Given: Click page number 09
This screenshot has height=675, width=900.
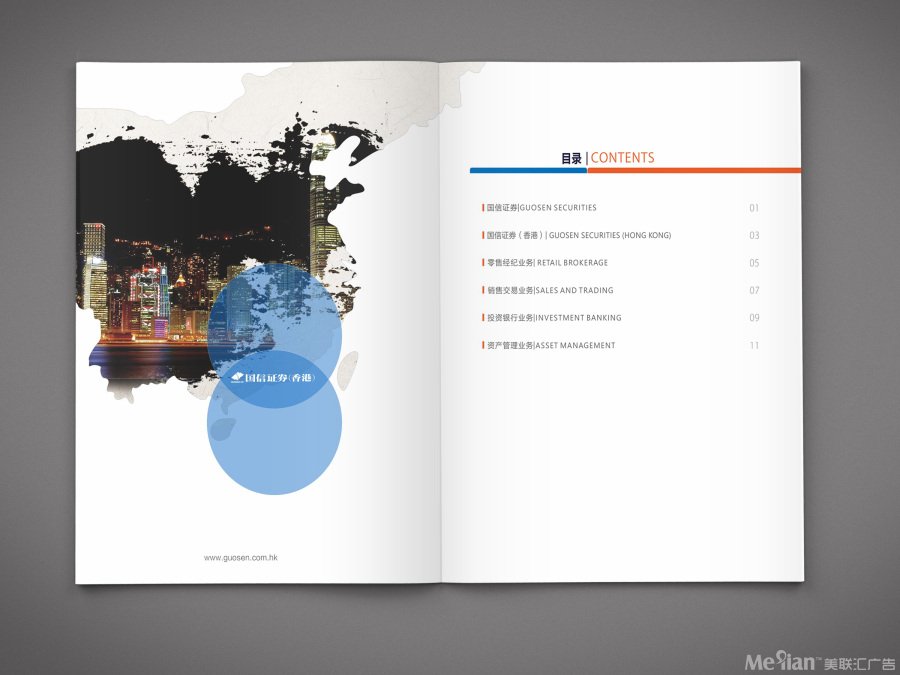Looking at the screenshot, I should (x=754, y=317).
